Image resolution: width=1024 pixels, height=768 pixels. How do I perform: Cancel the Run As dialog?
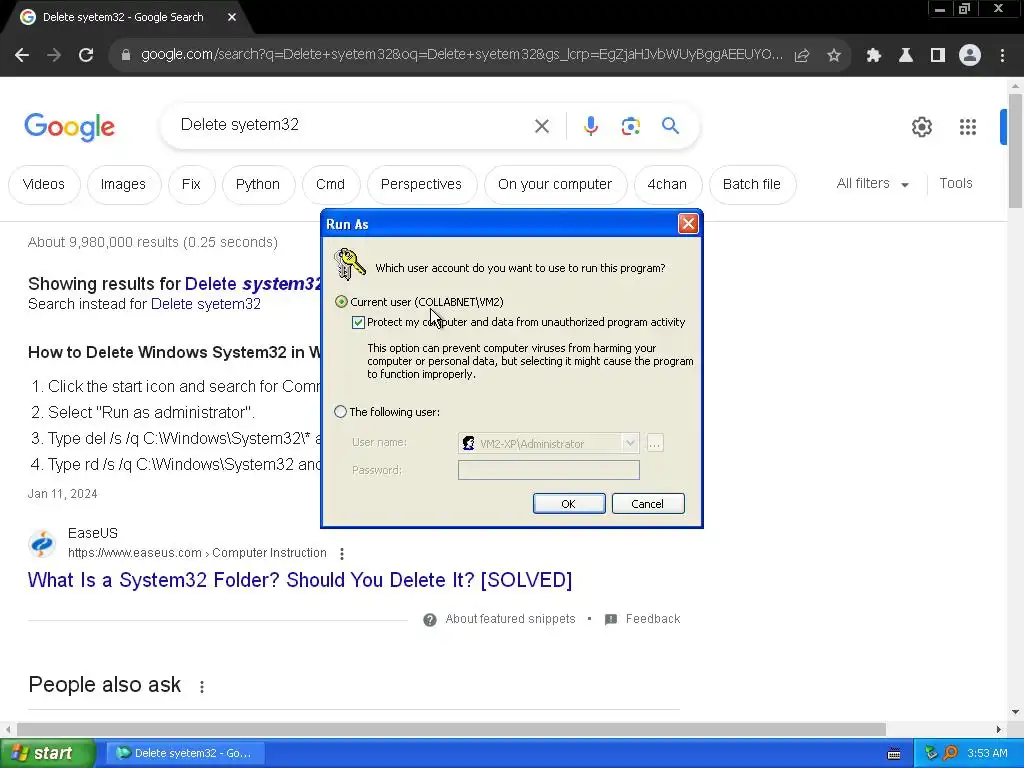647,504
